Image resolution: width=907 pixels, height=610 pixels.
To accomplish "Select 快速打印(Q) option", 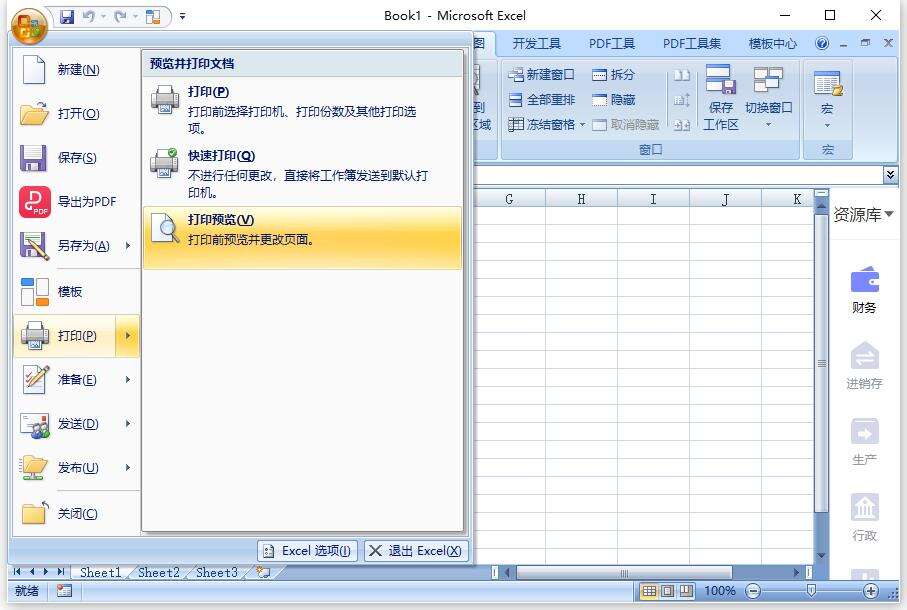I will pos(302,173).
